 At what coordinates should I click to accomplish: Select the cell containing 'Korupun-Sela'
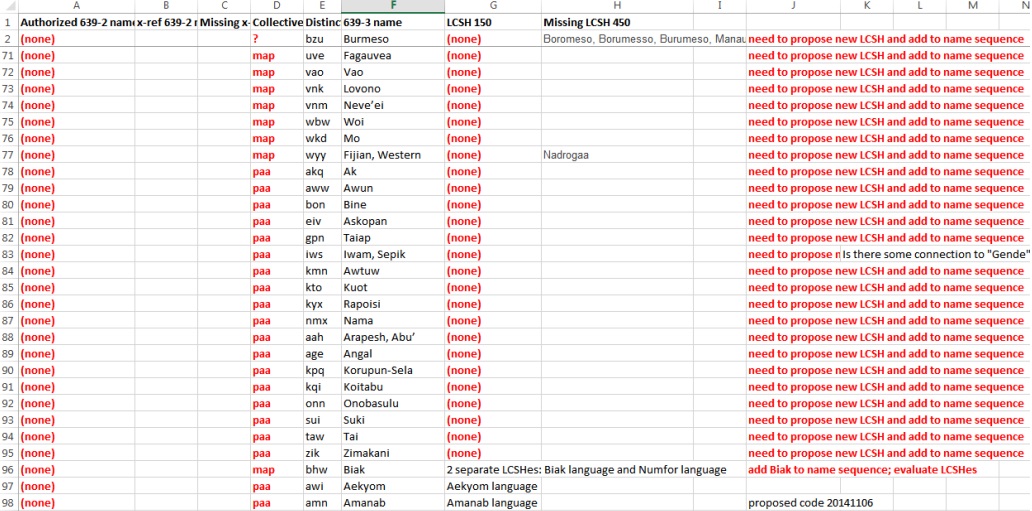pyautogui.click(x=393, y=370)
